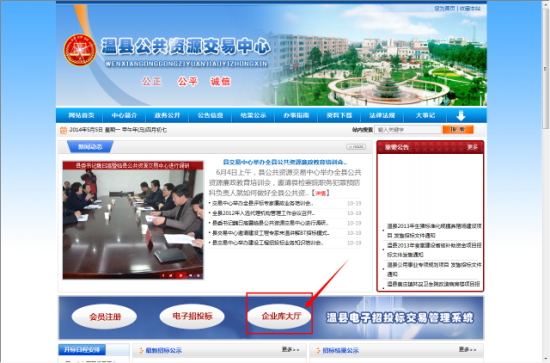
Task: Click the 温县公共资源交易中心 site title banner
Action: (x=186, y=47)
